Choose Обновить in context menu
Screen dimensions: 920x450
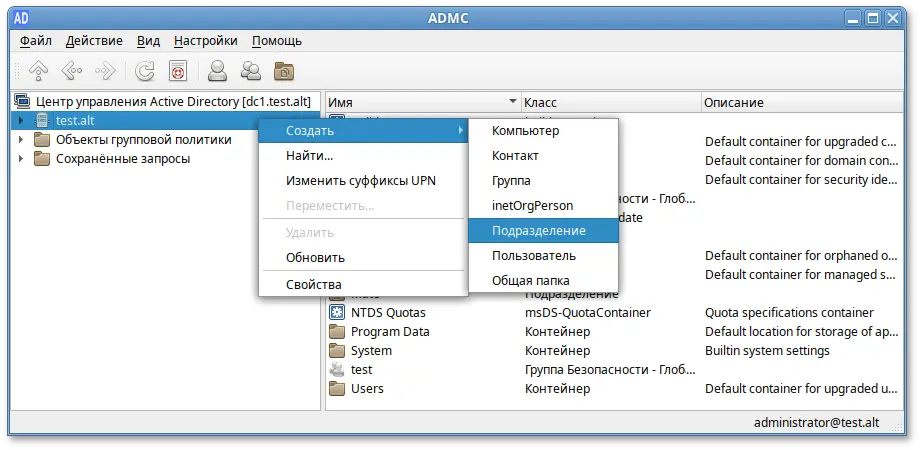[x=363, y=258]
